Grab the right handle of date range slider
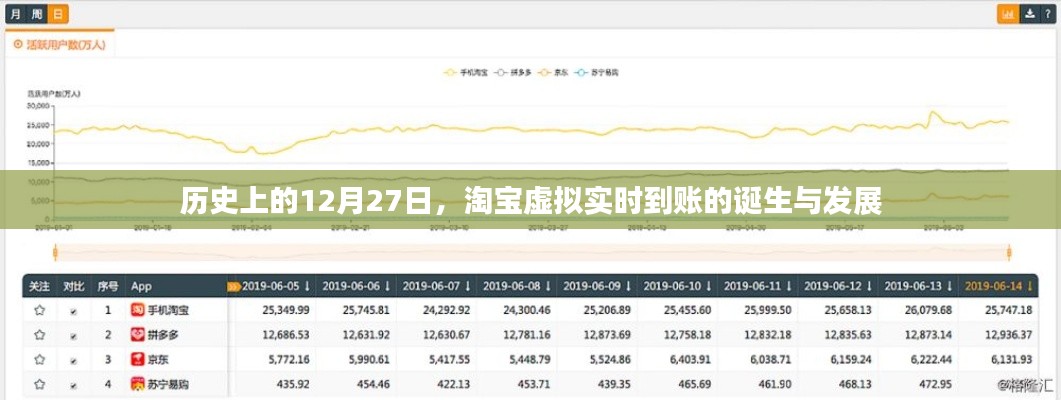 click(1009, 254)
